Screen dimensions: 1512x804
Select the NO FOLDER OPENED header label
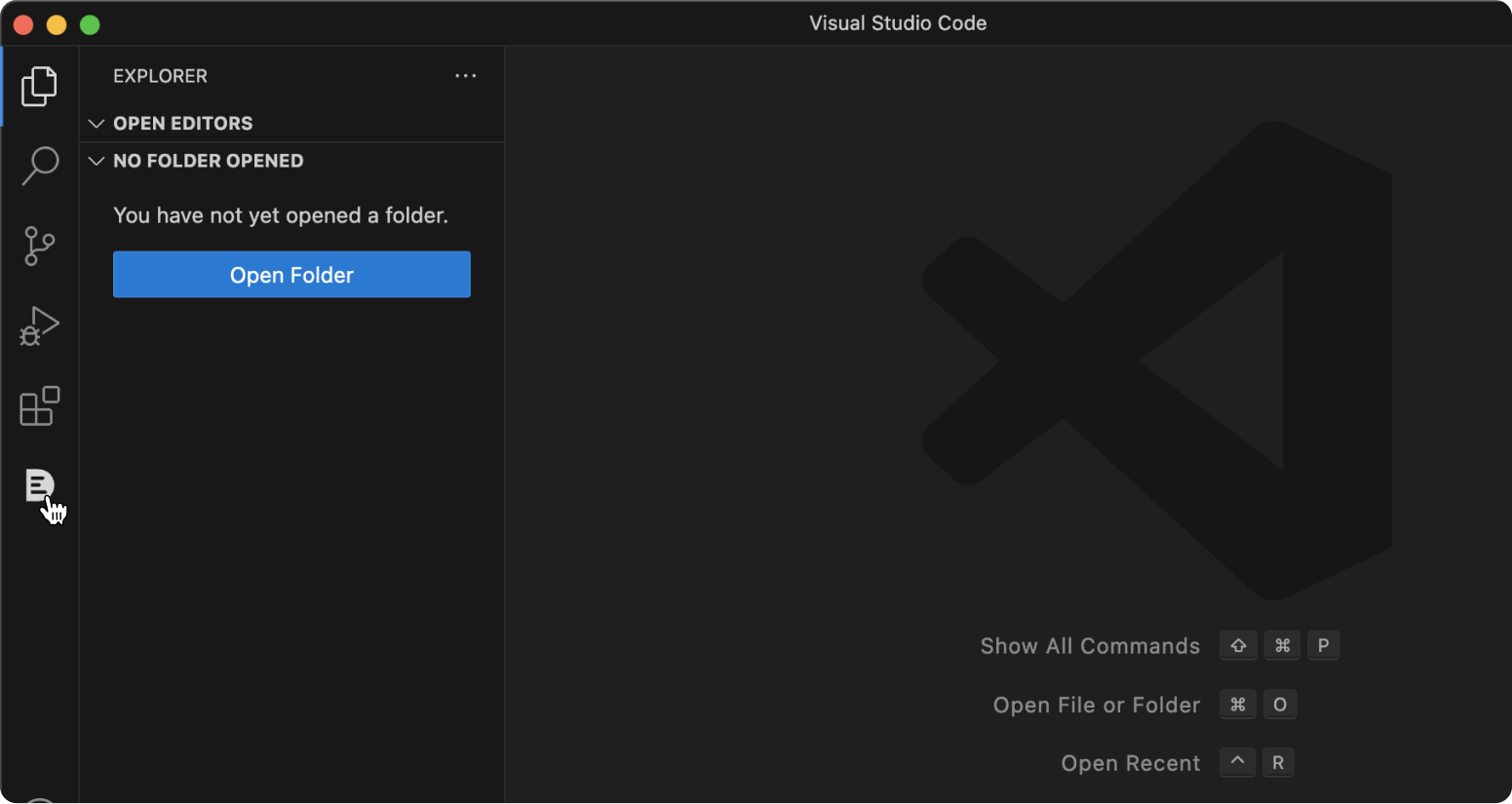pos(209,161)
